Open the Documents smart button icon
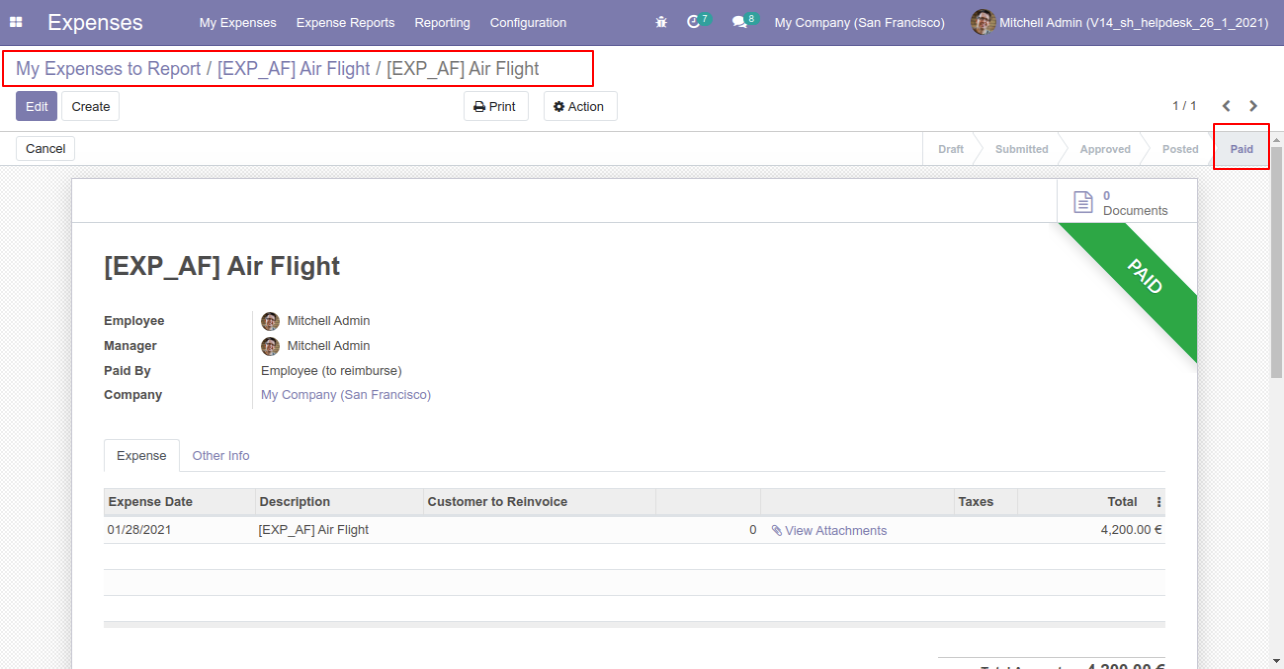1284x669 pixels. [1083, 202]
